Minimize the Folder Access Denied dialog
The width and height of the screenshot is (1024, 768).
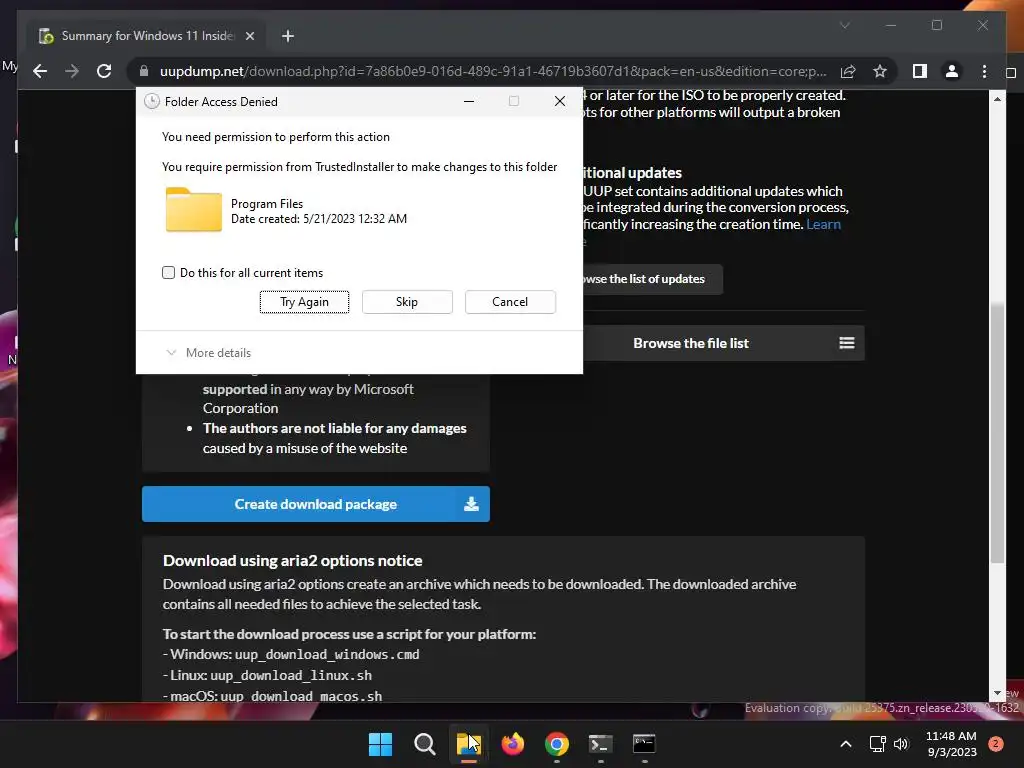tap(469, 101)
